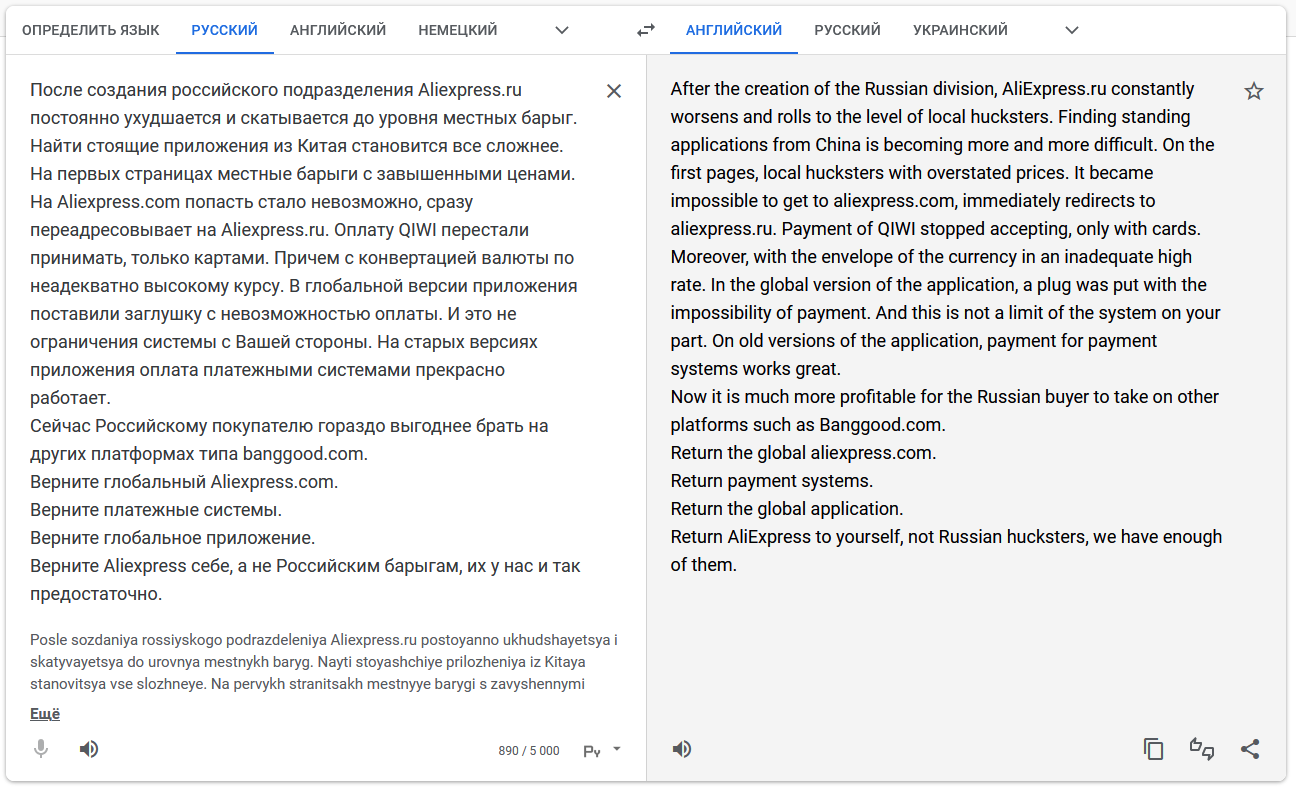
Task: Select the ОПРЕДЕЛИТЬ ЯЗЫК source tab
Action: [91, 30]
